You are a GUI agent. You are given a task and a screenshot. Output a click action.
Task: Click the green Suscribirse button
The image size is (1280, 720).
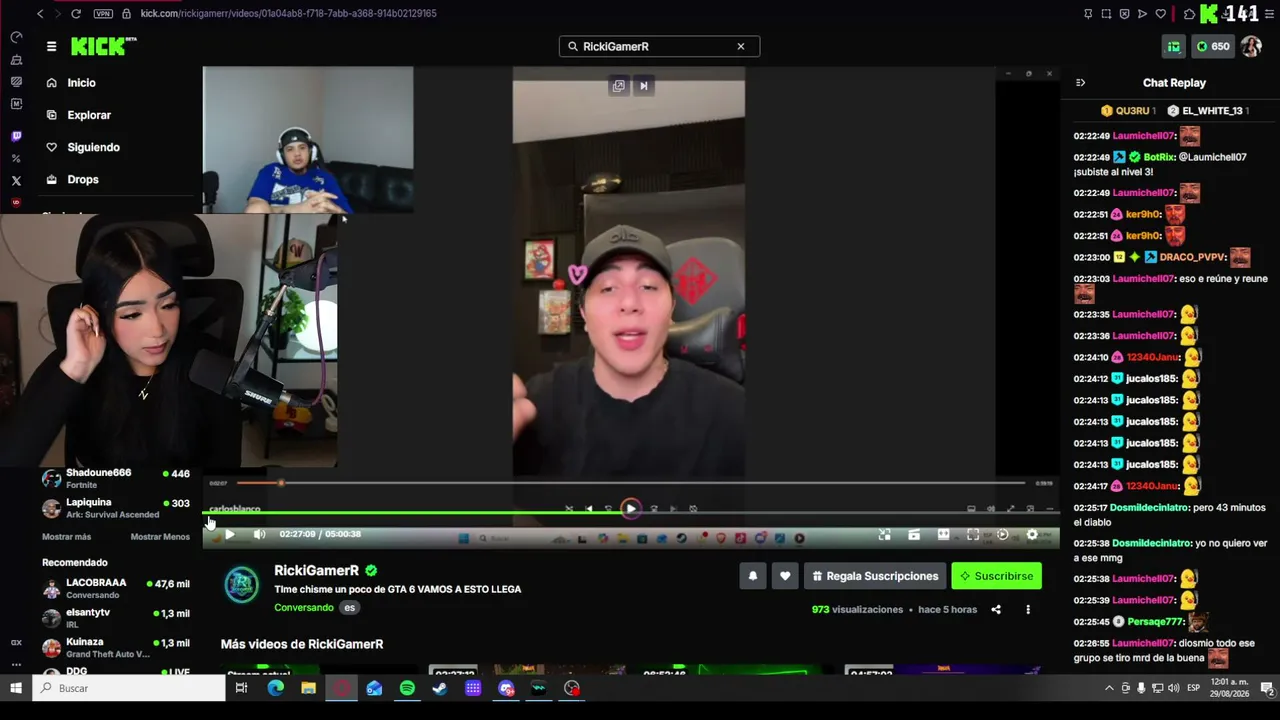pyautogui.click(x=996, y=576)
